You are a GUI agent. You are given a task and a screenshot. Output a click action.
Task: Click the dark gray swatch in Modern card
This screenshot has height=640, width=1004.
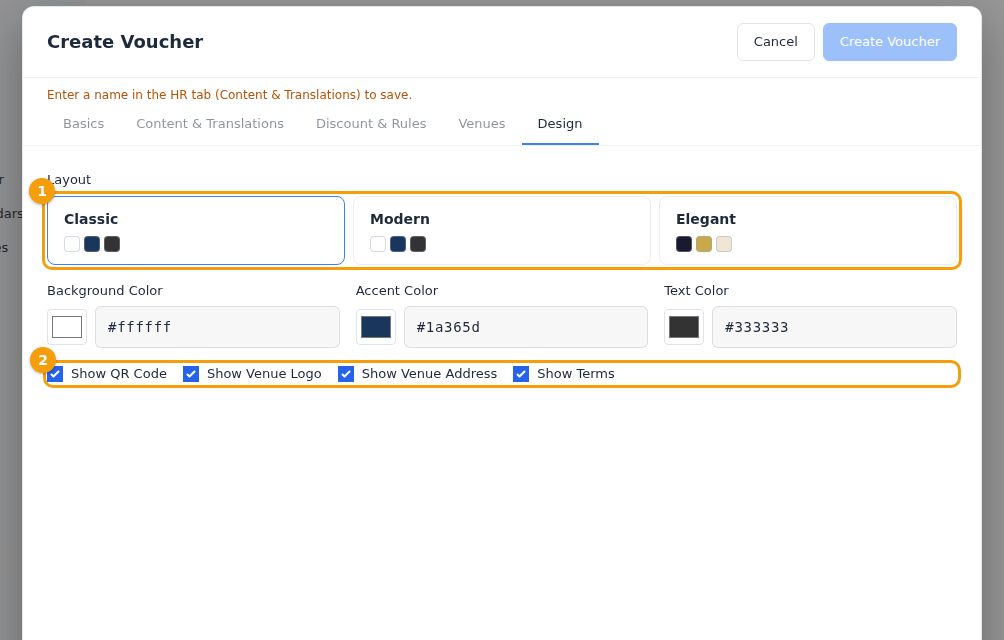click(418, 244)
